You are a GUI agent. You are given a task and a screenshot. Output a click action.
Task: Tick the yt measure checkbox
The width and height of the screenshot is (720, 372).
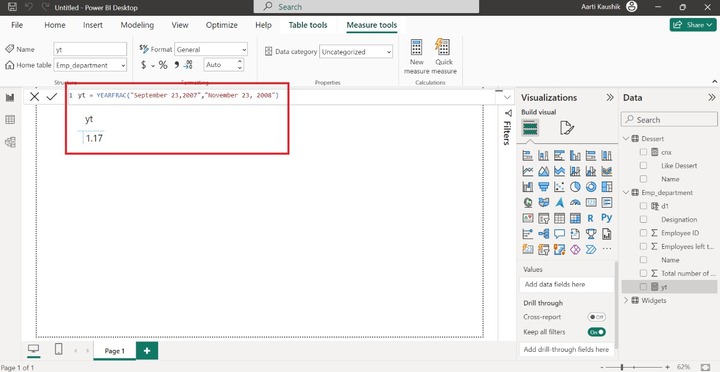click(643, 287)
